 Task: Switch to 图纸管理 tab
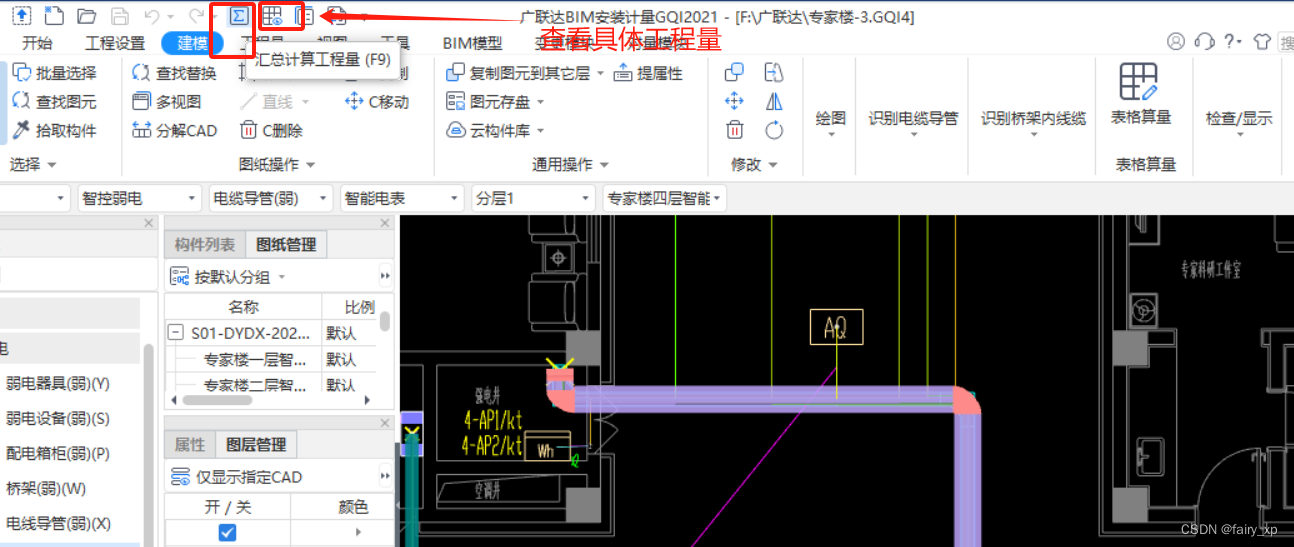(x=286, y=245)
